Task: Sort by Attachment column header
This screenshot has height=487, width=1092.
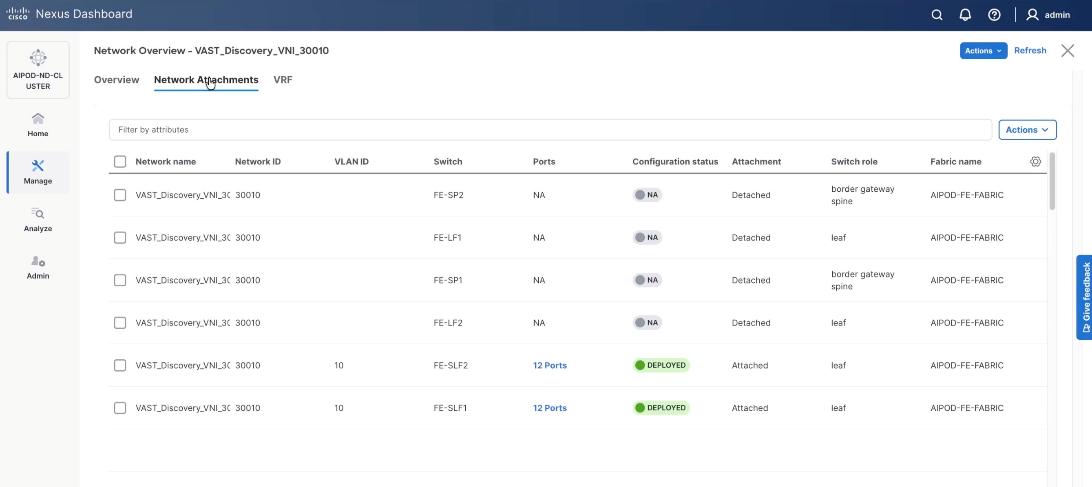Action: tap(756, 162)
